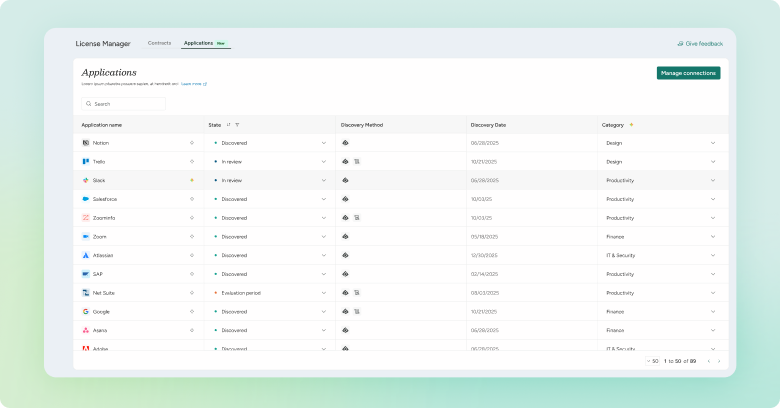The image size is (780, 408).
Task: Open the rows-per-page dropdown showing 50
Action: [652, 361]
